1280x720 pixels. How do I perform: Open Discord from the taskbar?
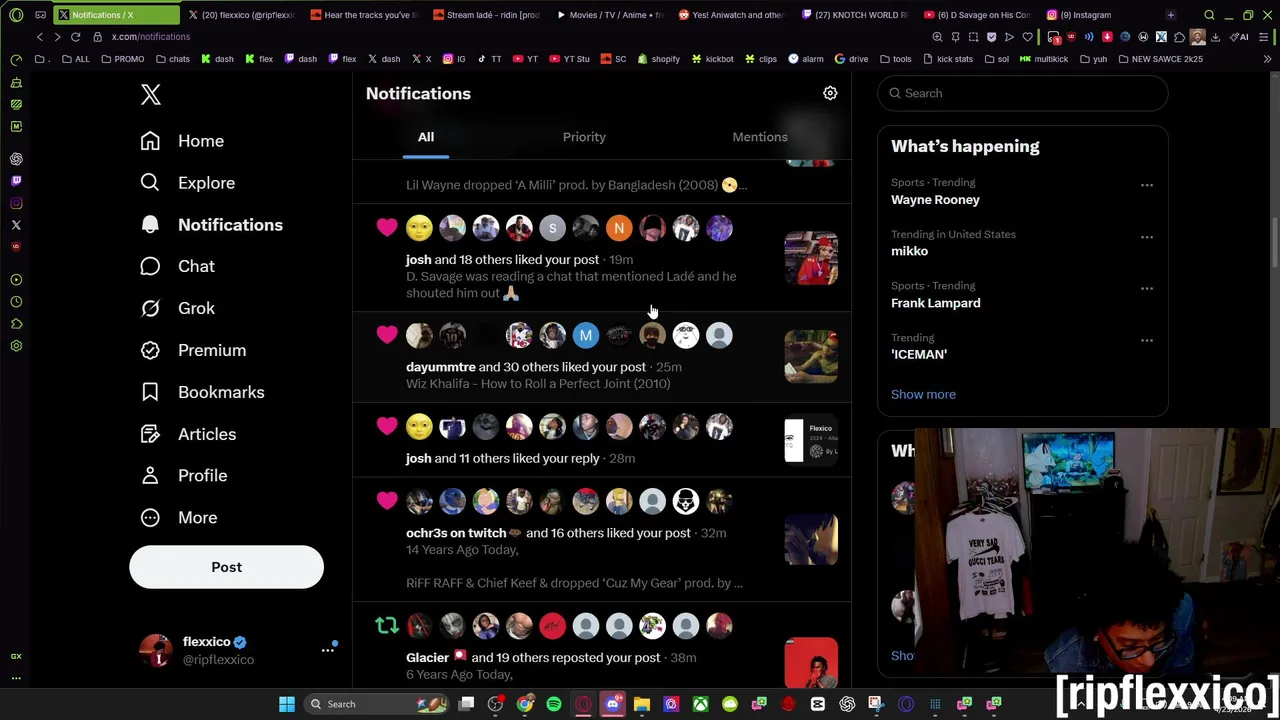613,704
